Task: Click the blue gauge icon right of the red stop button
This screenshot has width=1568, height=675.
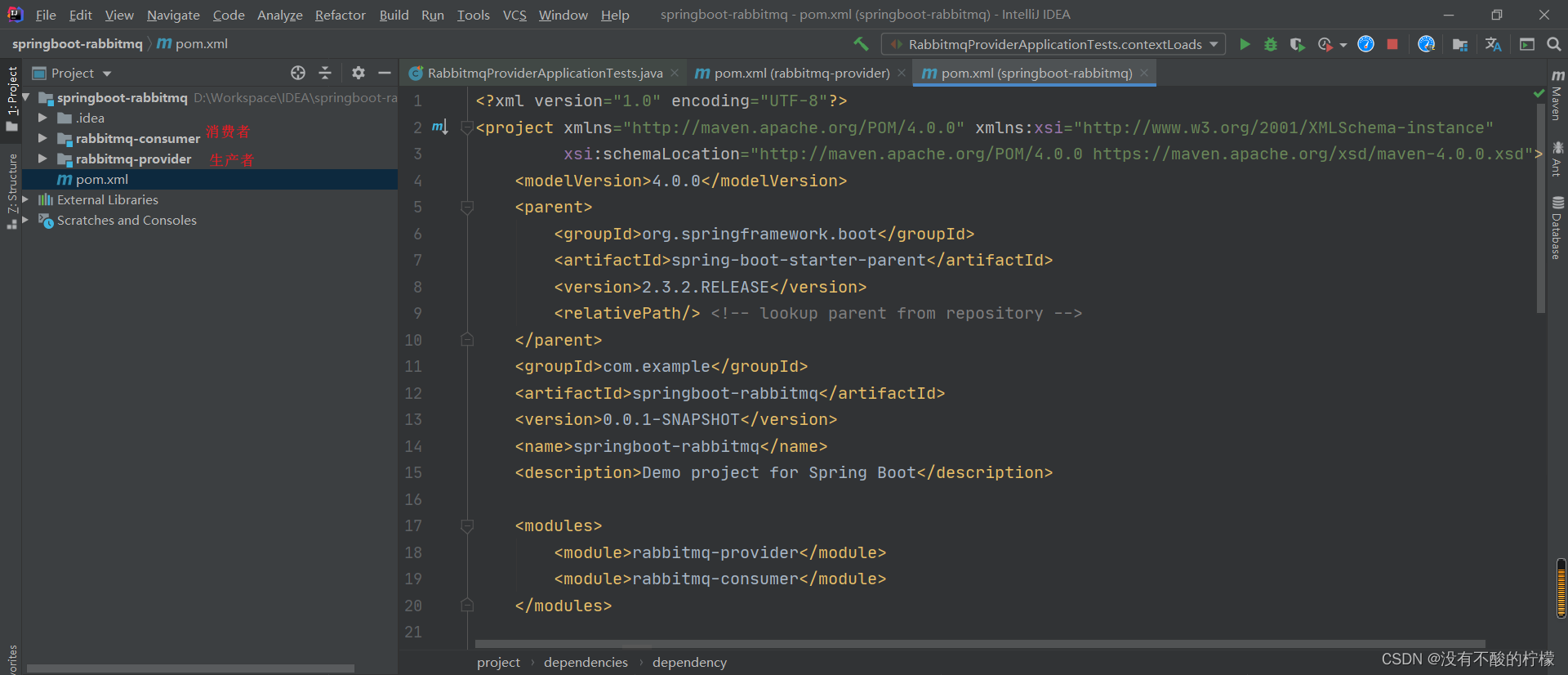Action: coord(1426,44)
